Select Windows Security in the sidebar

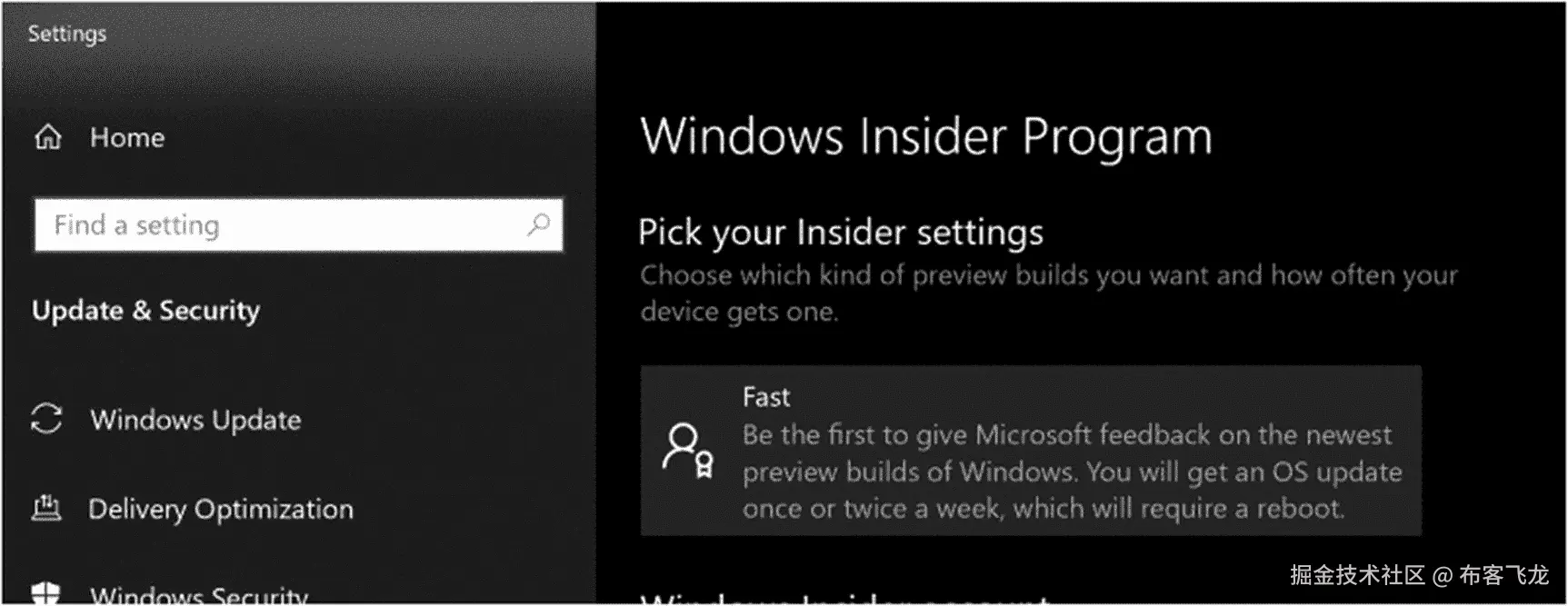point(199,595)
